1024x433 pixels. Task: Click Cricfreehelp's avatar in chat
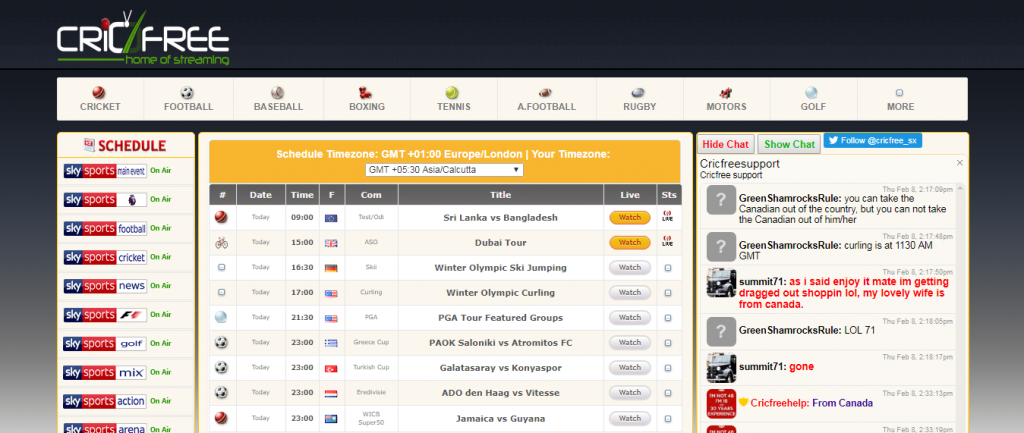click(x=721, y=404)
